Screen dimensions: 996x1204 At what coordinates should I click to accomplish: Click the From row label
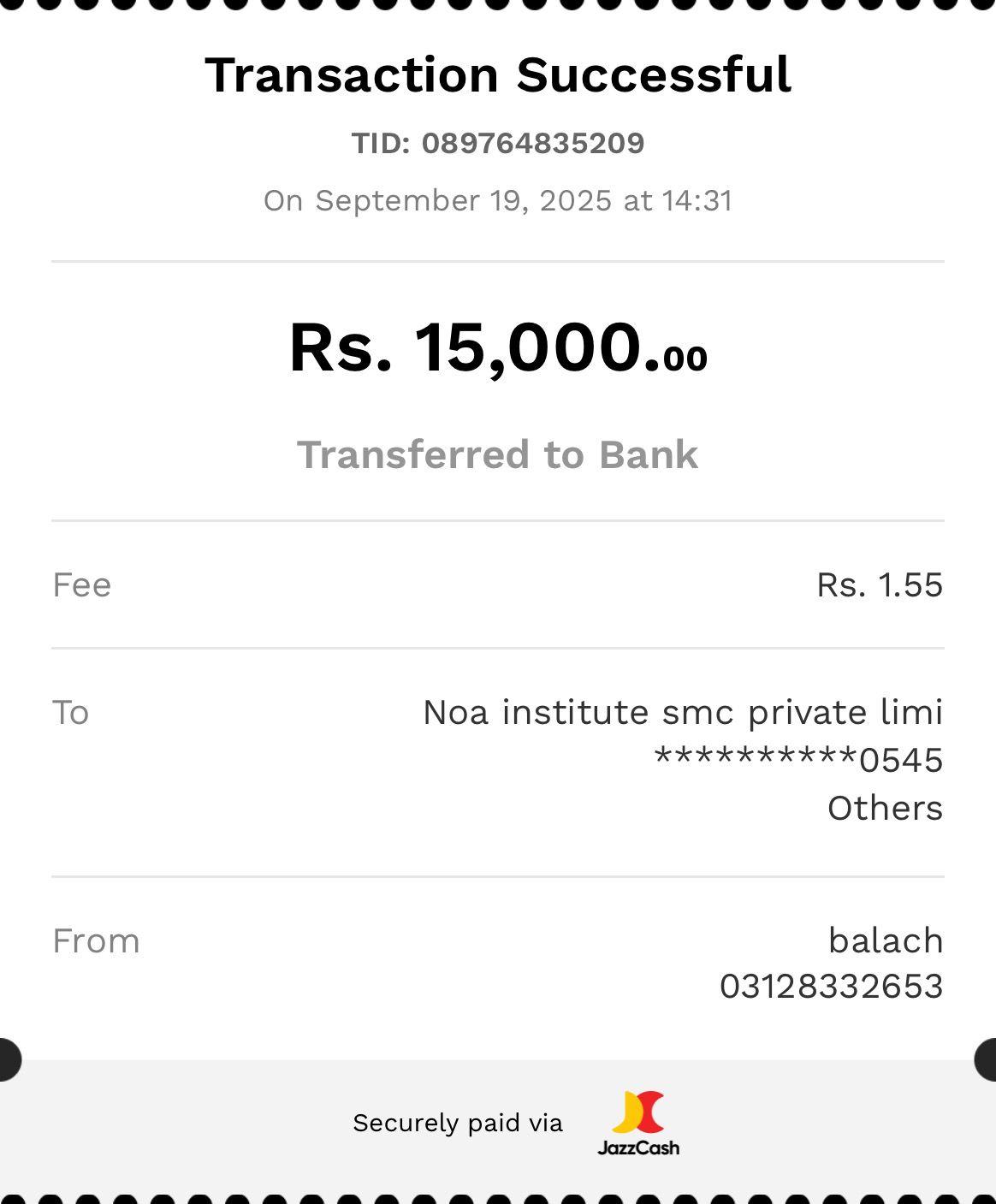pos(96,941)
